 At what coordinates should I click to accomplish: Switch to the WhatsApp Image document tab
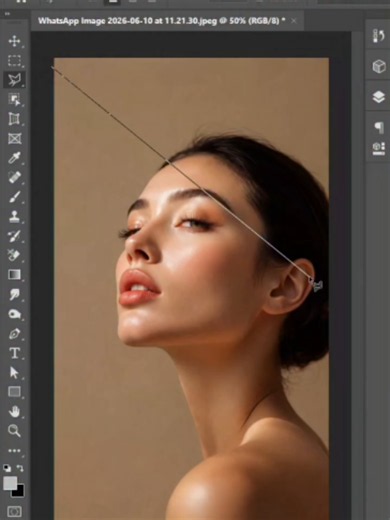161,21
